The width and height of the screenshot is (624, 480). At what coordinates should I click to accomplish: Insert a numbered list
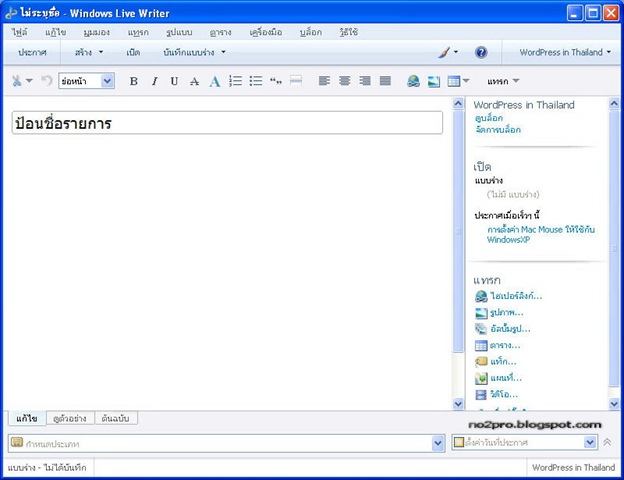[236, 81]
